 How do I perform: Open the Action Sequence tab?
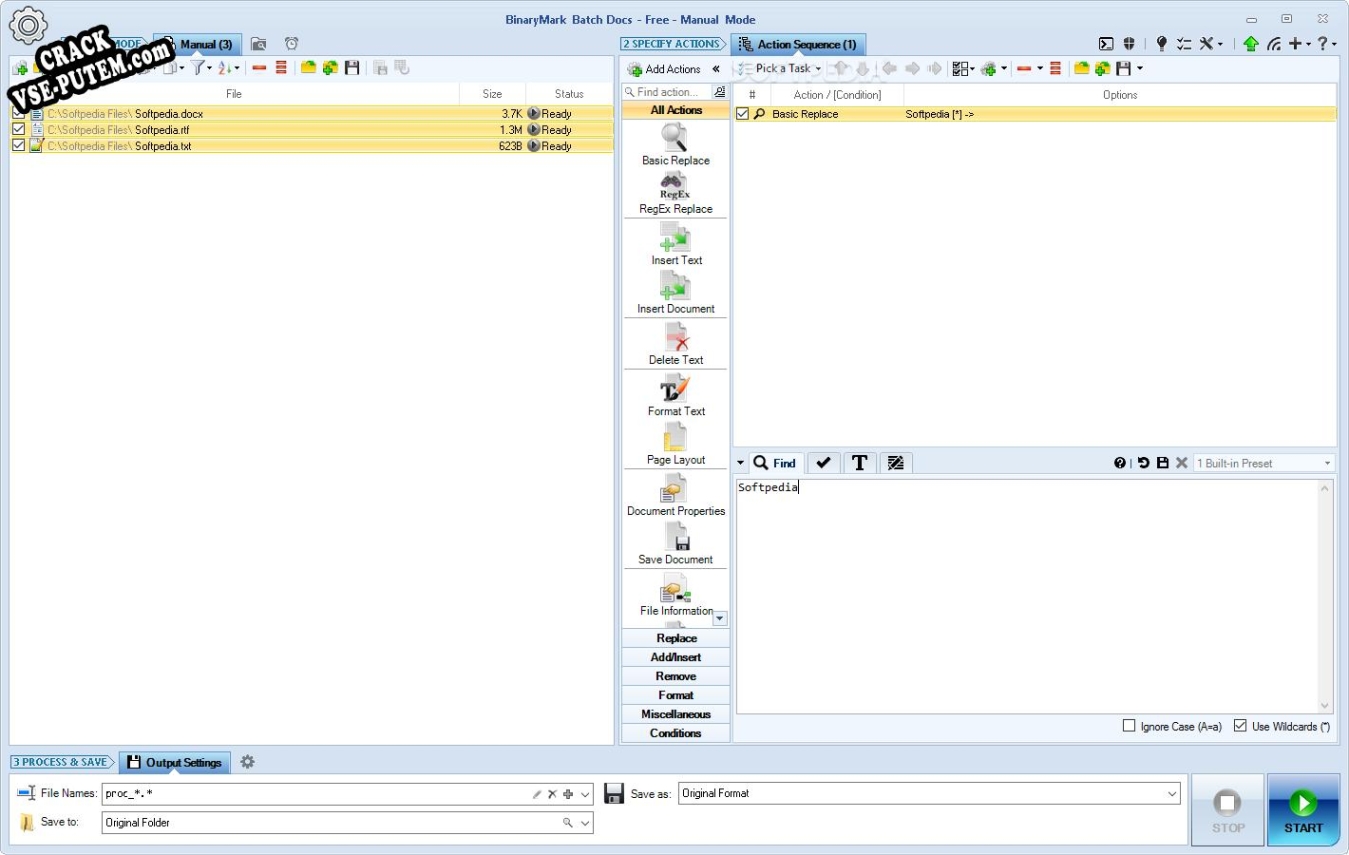[798, 44]
